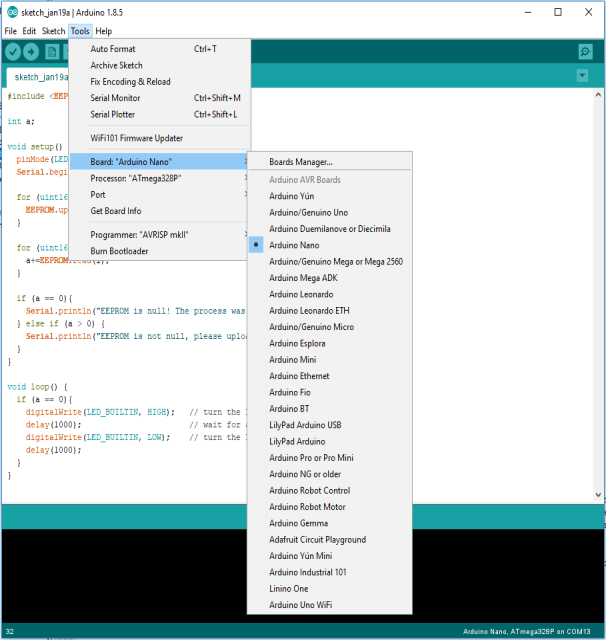Screen dimensions: 606x640
Task: Select Arduino Uno WiFi board
Action: coord(301,605)
